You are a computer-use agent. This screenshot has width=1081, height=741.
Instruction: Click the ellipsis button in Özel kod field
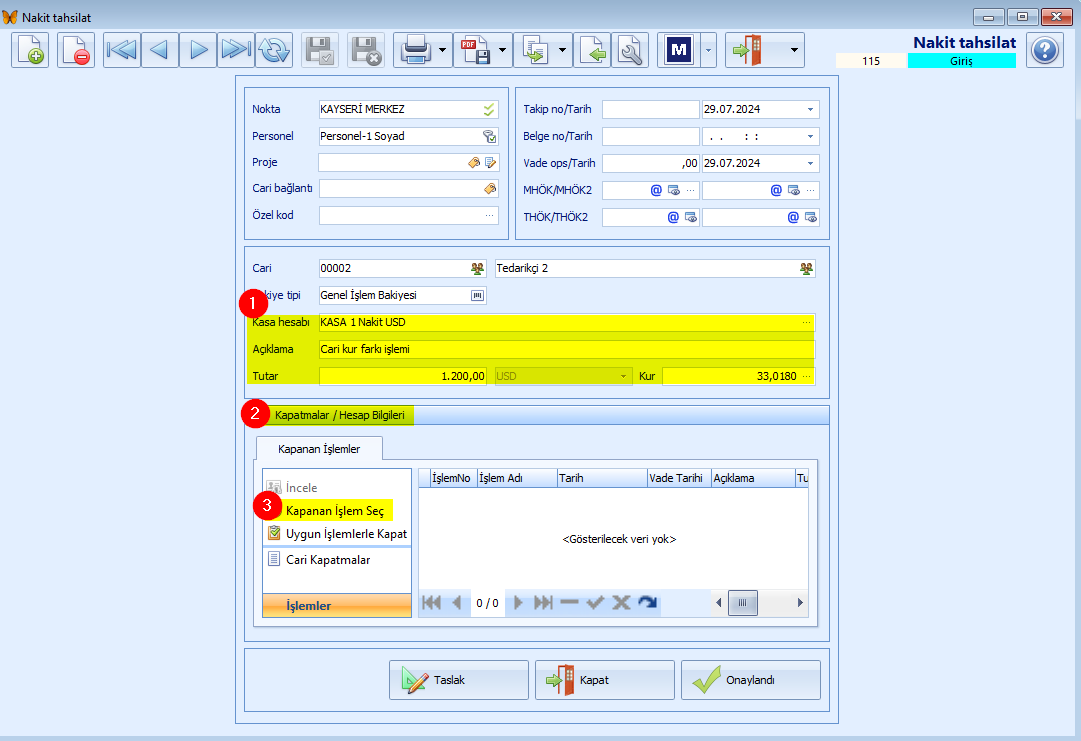point(489,216)
